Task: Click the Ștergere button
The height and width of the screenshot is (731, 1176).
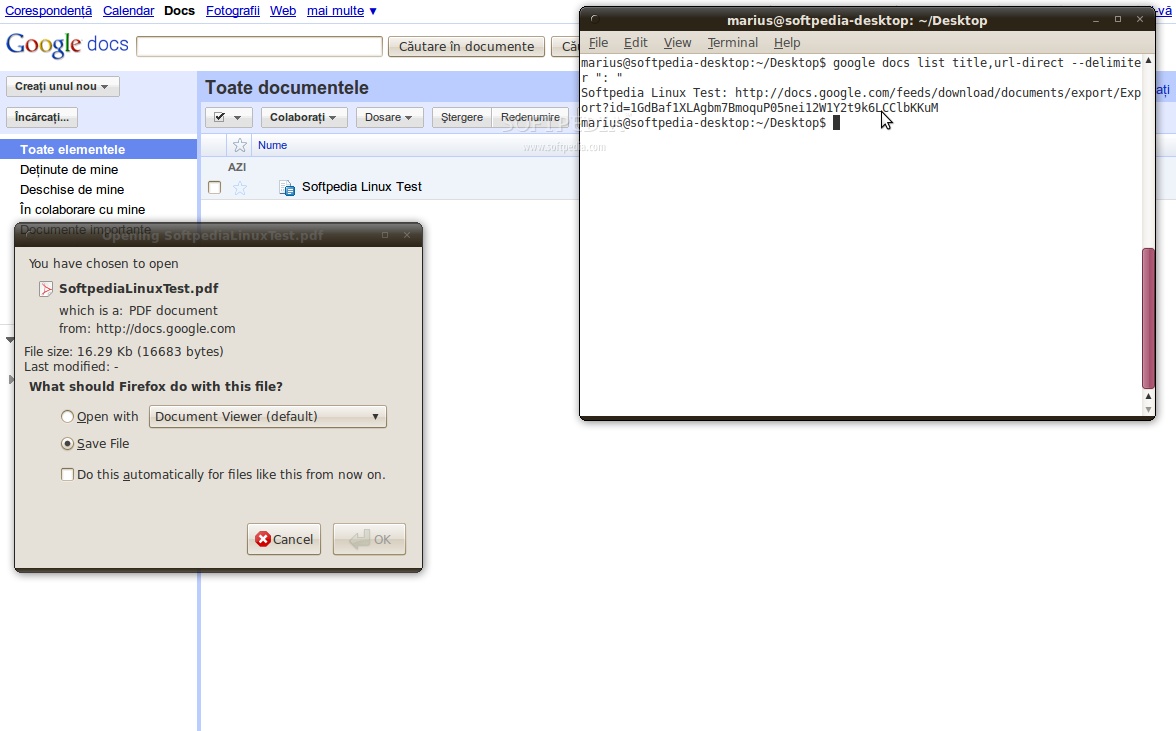Action: 461,118
